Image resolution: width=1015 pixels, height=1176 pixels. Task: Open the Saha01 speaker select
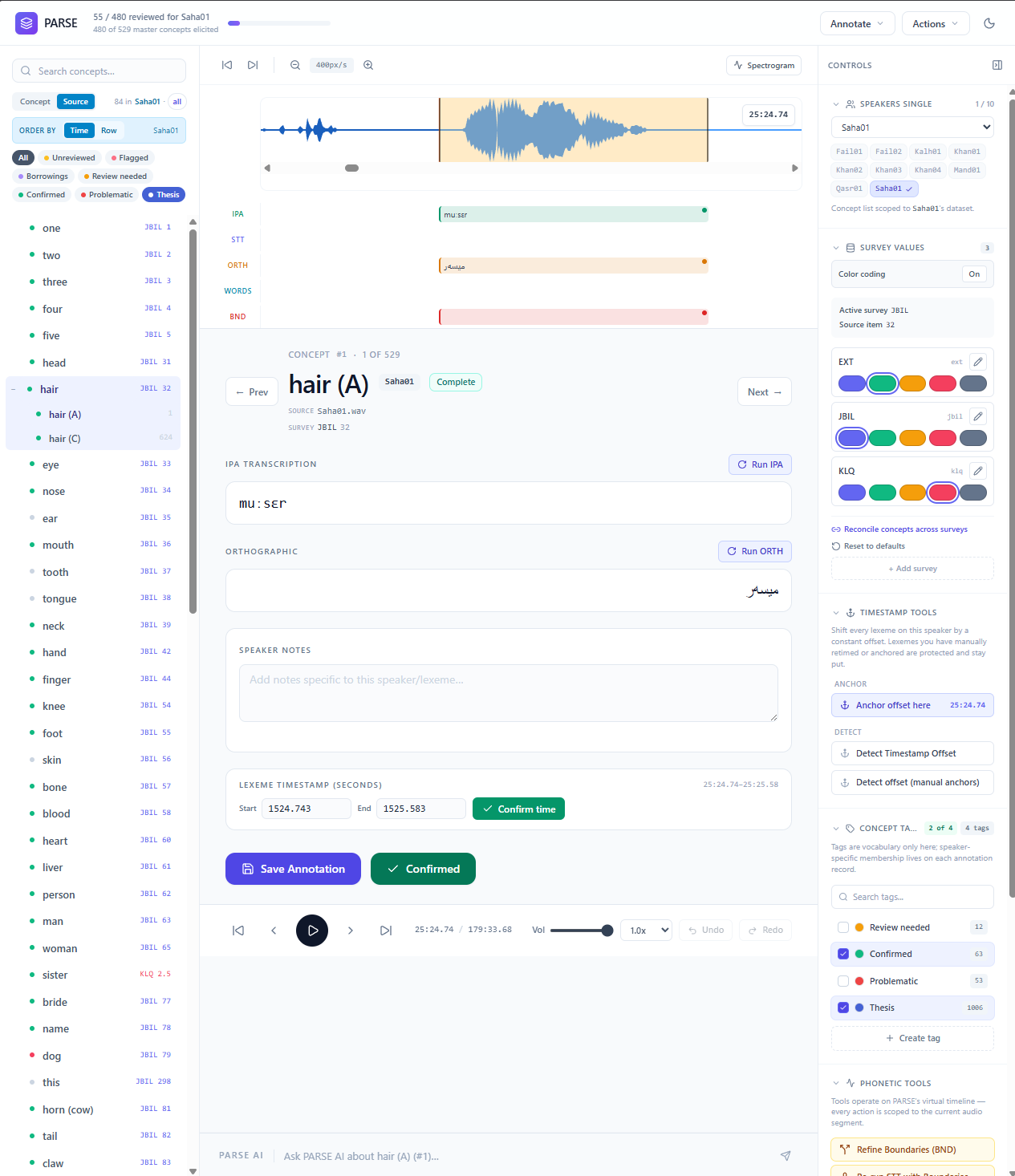pos(912,128)
